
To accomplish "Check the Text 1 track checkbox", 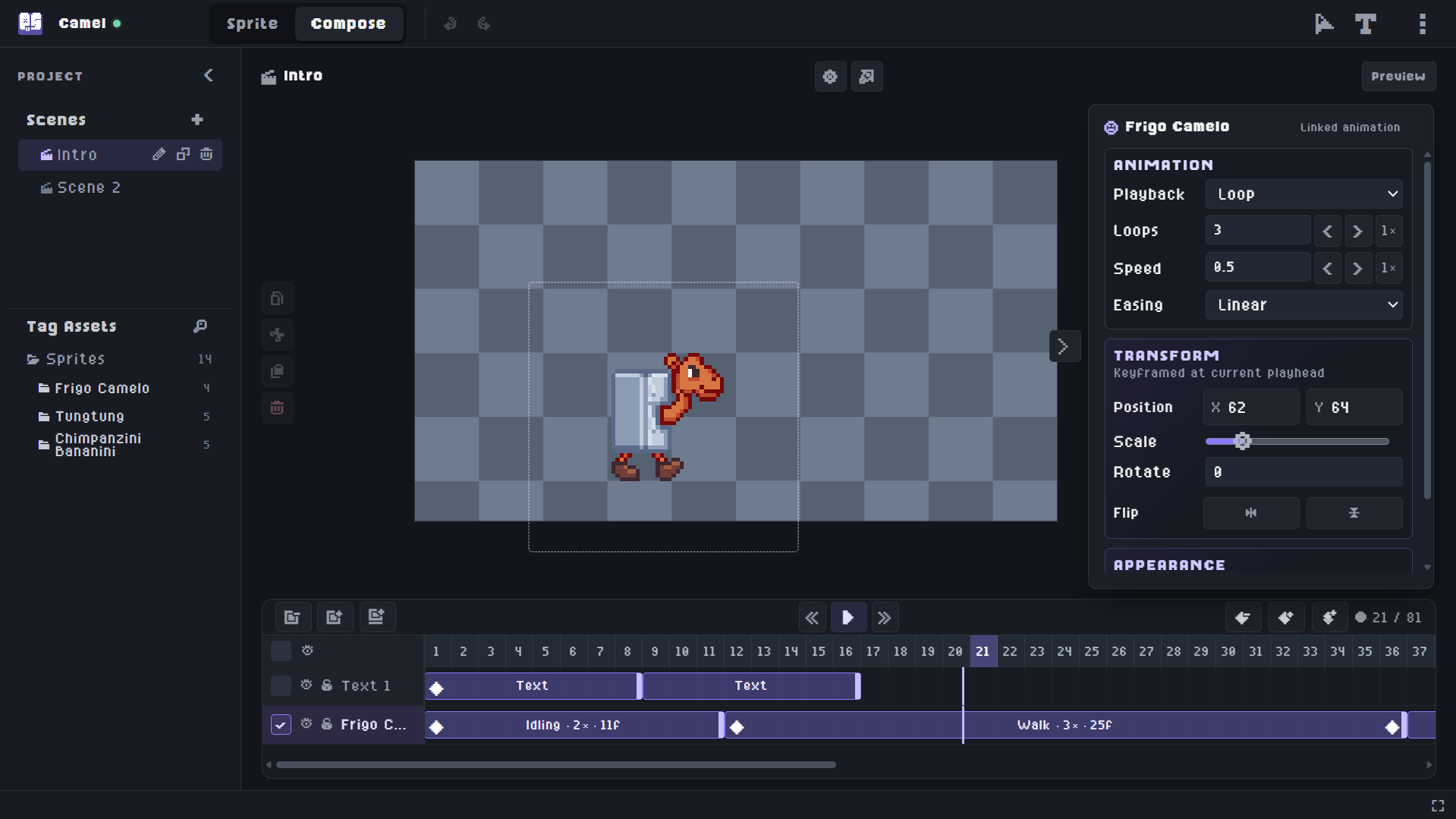I will click(x=281, y=685).
